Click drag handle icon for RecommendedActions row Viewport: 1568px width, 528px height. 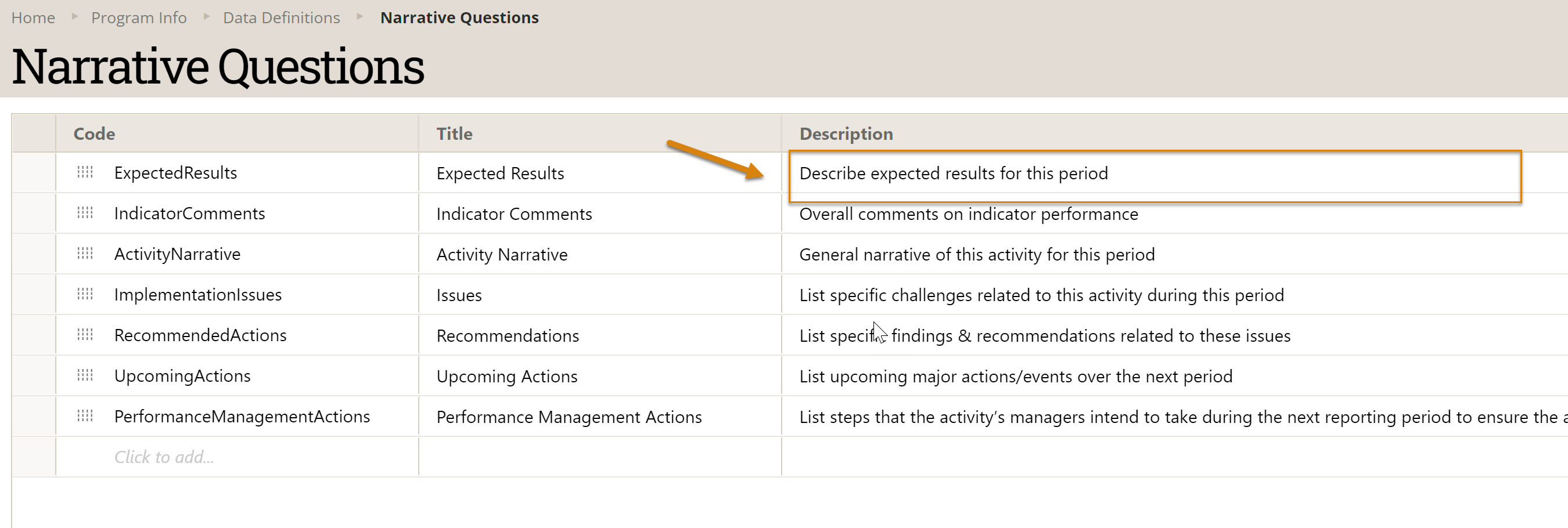[85, 335]
